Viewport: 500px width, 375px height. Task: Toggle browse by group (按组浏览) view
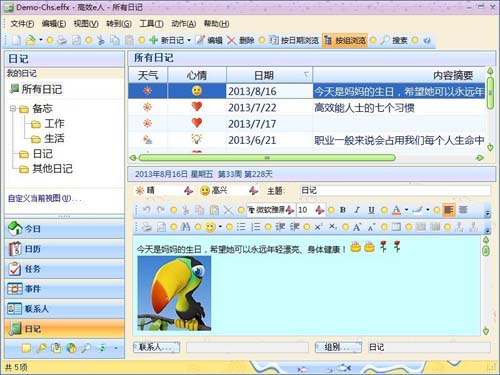[345, 40]
